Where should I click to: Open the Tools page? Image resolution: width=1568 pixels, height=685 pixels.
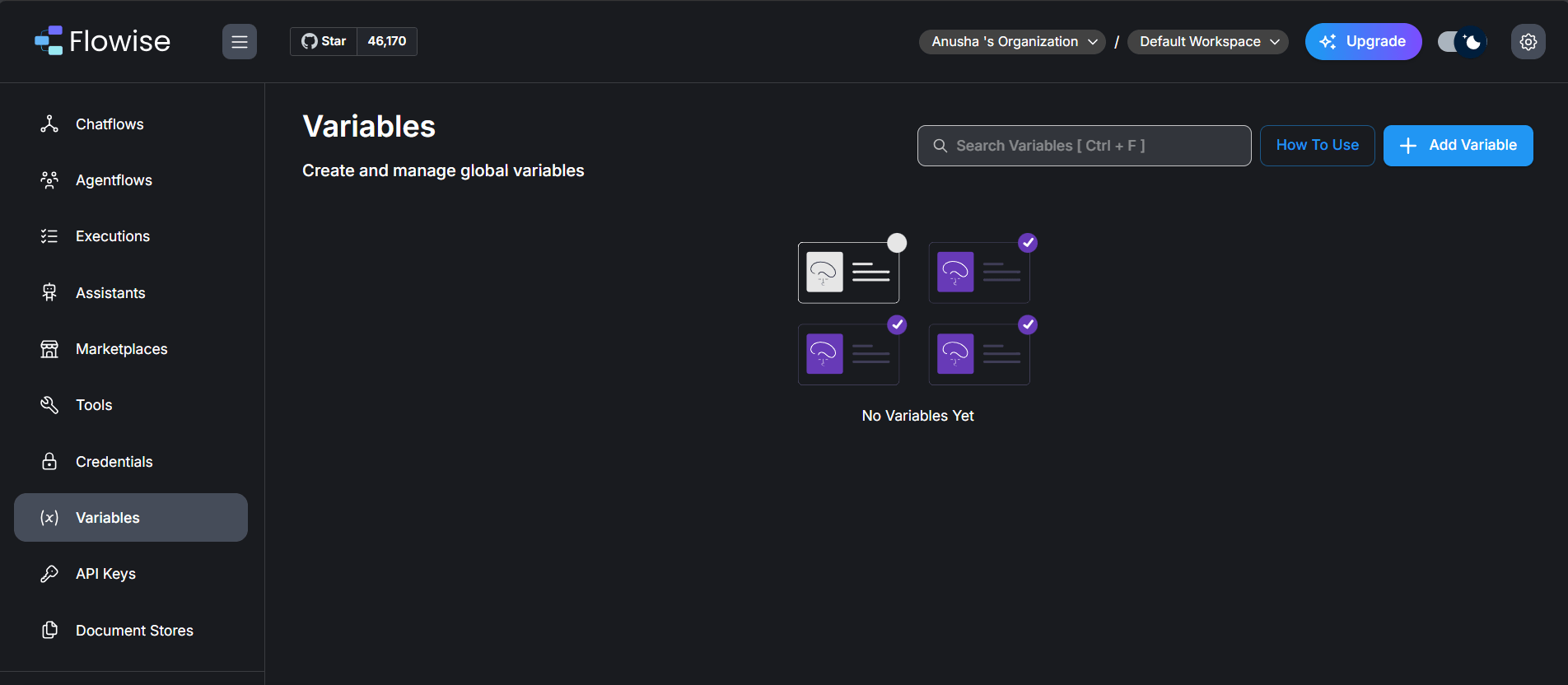94,405
